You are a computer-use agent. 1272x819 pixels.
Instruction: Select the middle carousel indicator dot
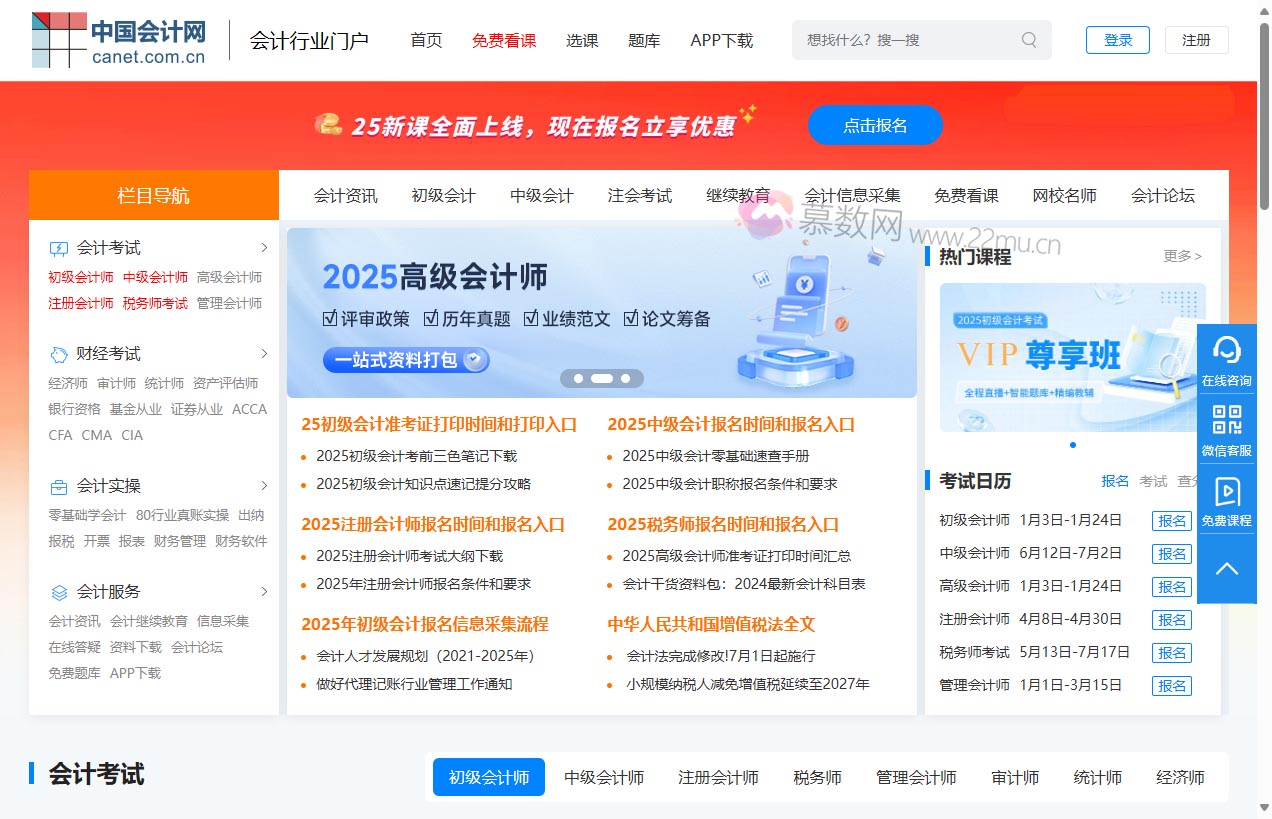[x=602, y=378]
